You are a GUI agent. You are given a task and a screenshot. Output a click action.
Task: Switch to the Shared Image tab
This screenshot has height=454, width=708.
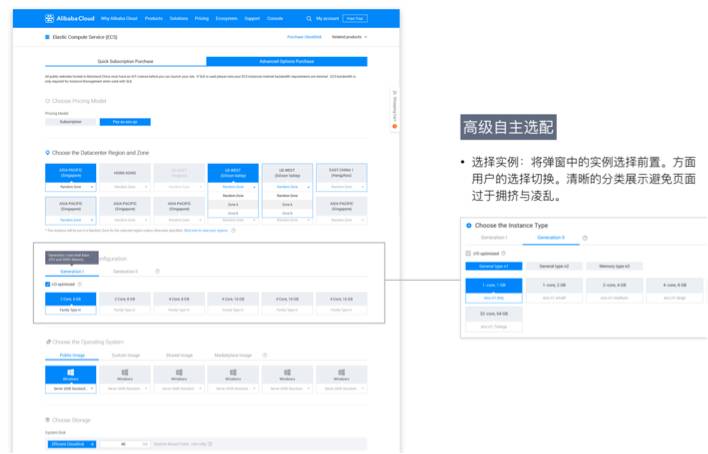tap(179, 356)
